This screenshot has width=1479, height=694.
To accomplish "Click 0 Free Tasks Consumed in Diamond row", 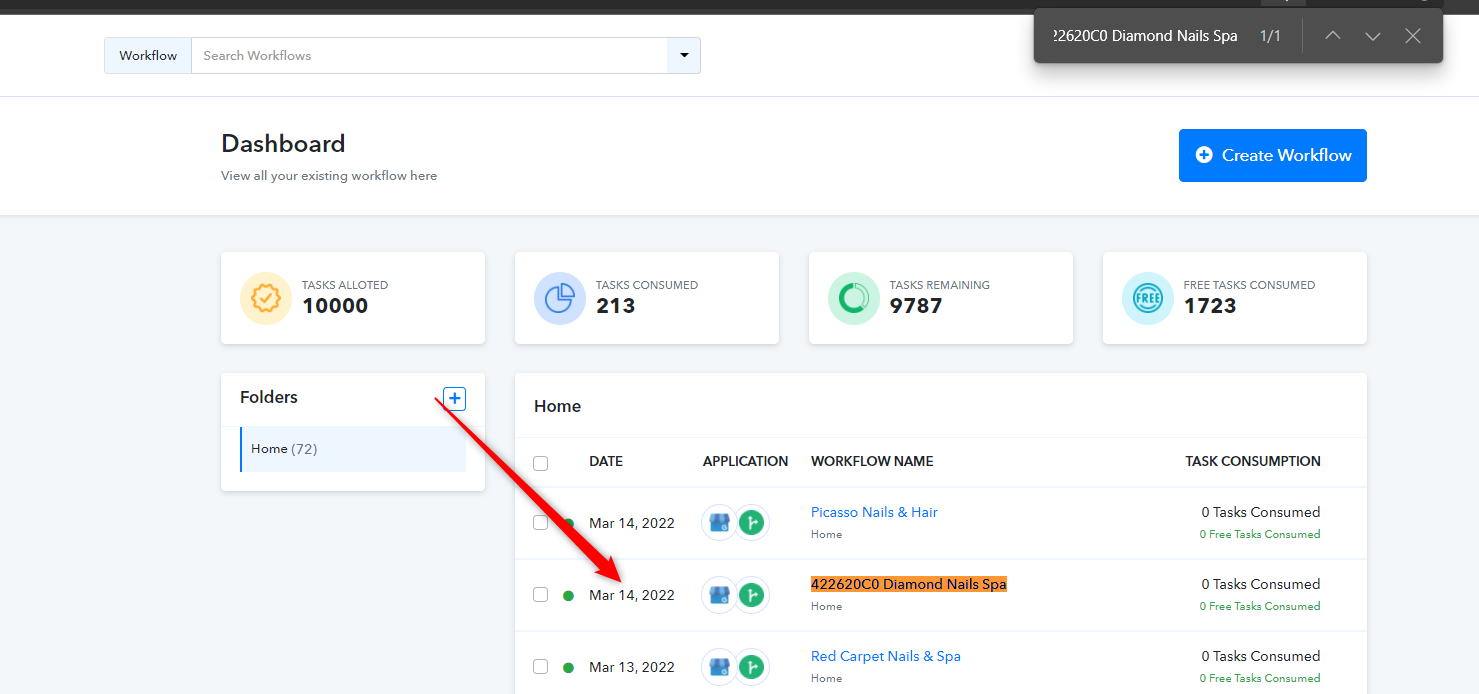I will click(x=1260, y=606).
